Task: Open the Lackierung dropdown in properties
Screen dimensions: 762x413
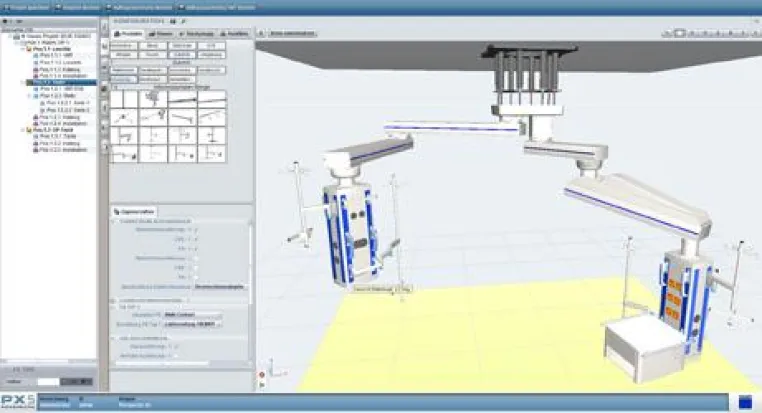Action: (192, 324)
